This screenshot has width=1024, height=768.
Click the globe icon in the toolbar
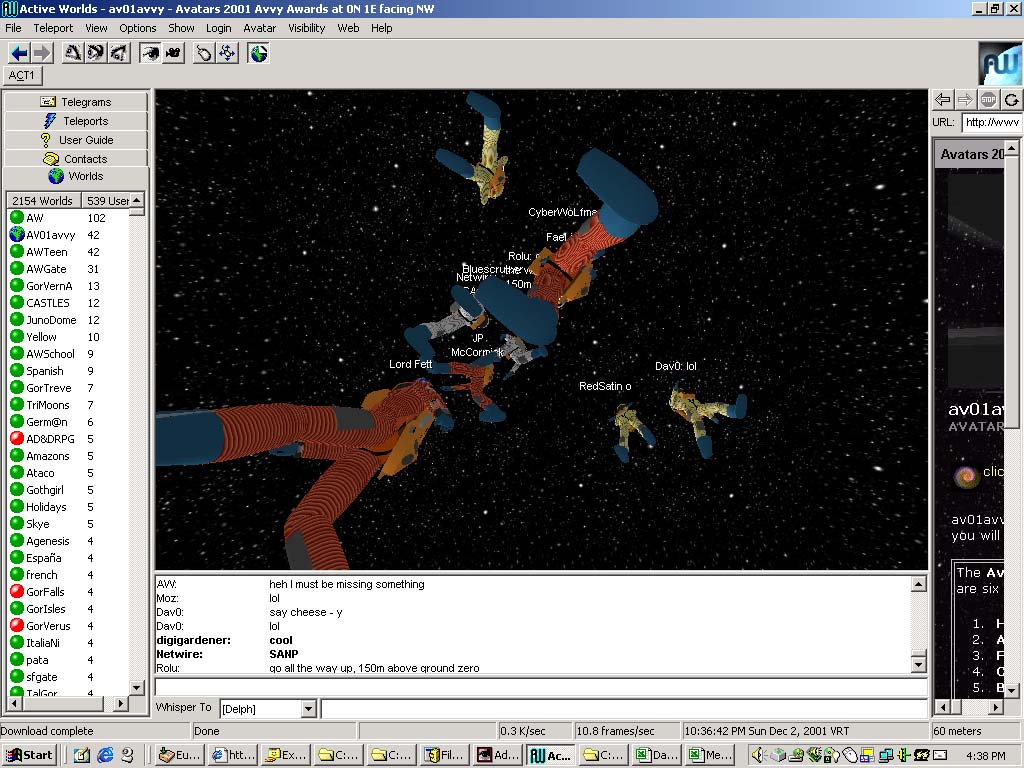[x=259, y=53]
